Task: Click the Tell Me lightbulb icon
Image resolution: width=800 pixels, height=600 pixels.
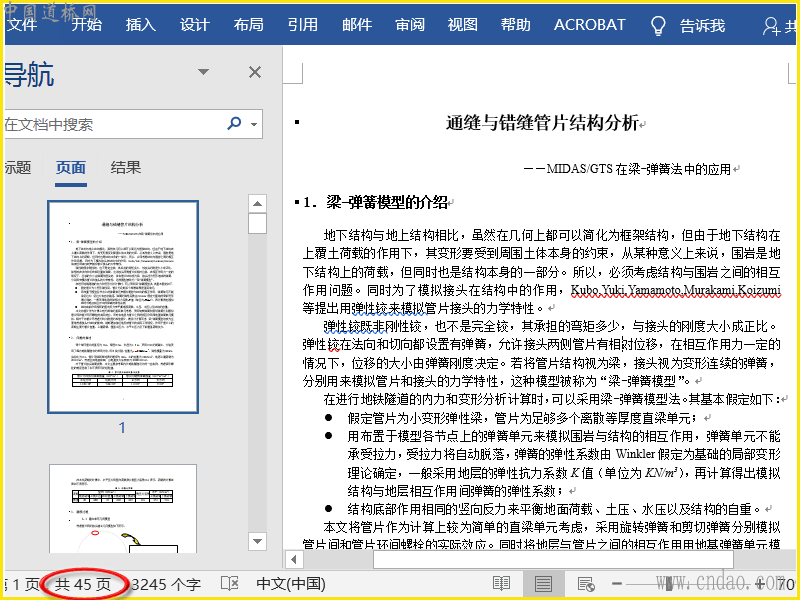Action: click(x=658, y=25)
